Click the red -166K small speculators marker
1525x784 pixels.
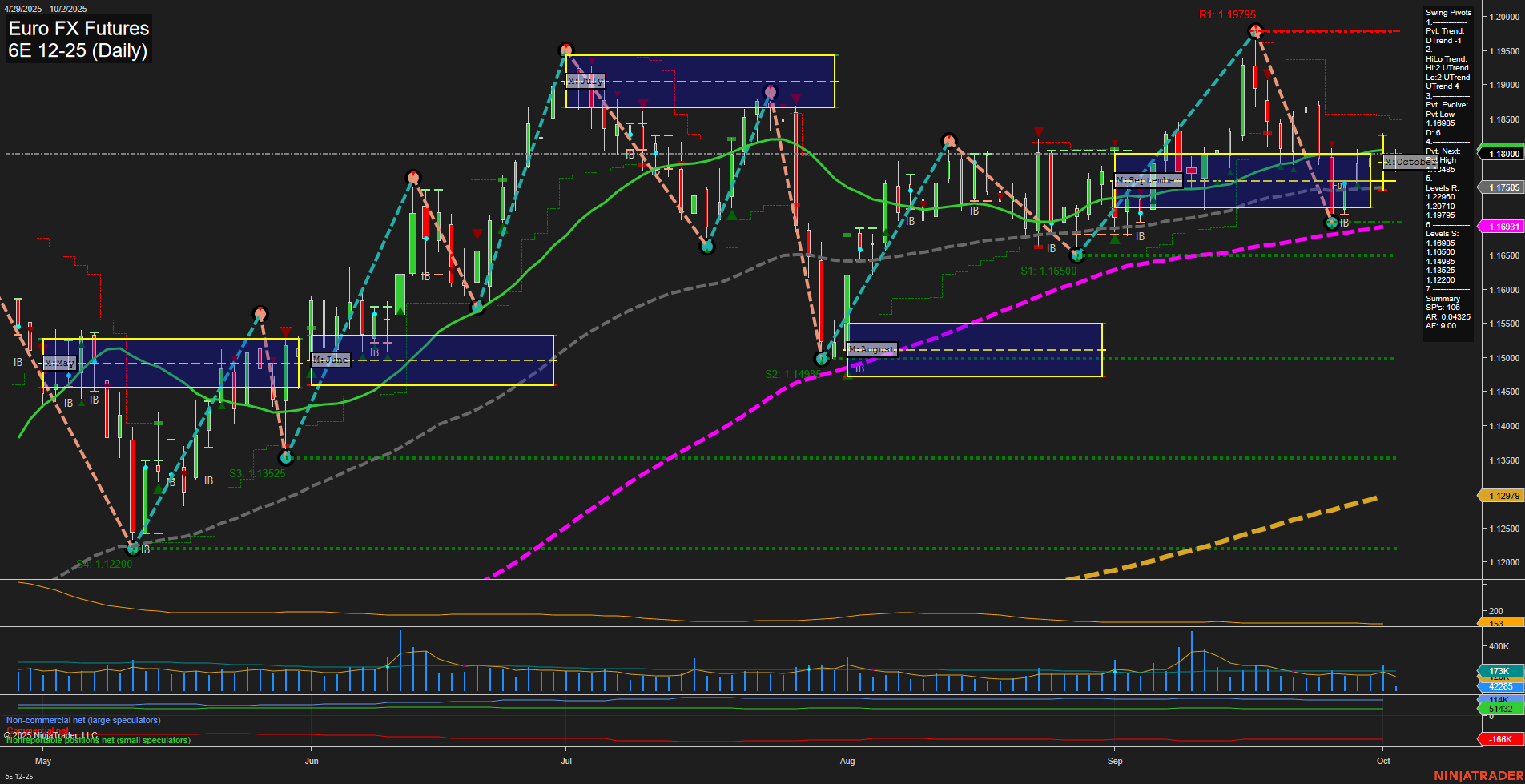coord(1500,739)
